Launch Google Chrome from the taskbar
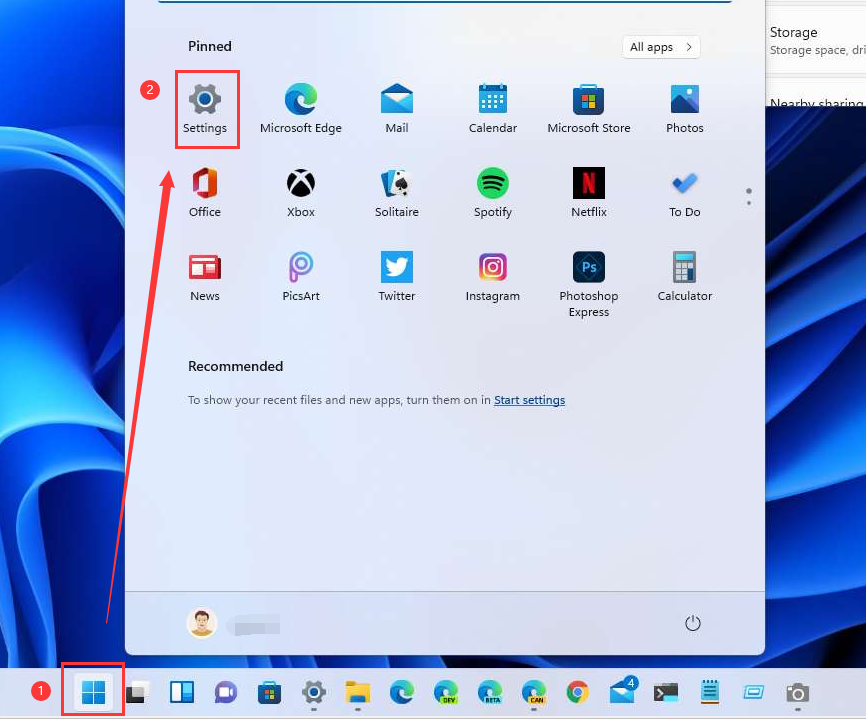 578,691
